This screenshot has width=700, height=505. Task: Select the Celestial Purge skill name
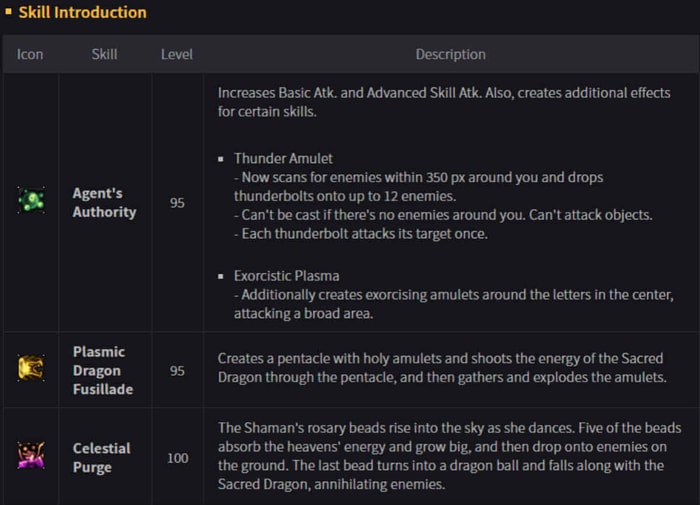(102, 457)
